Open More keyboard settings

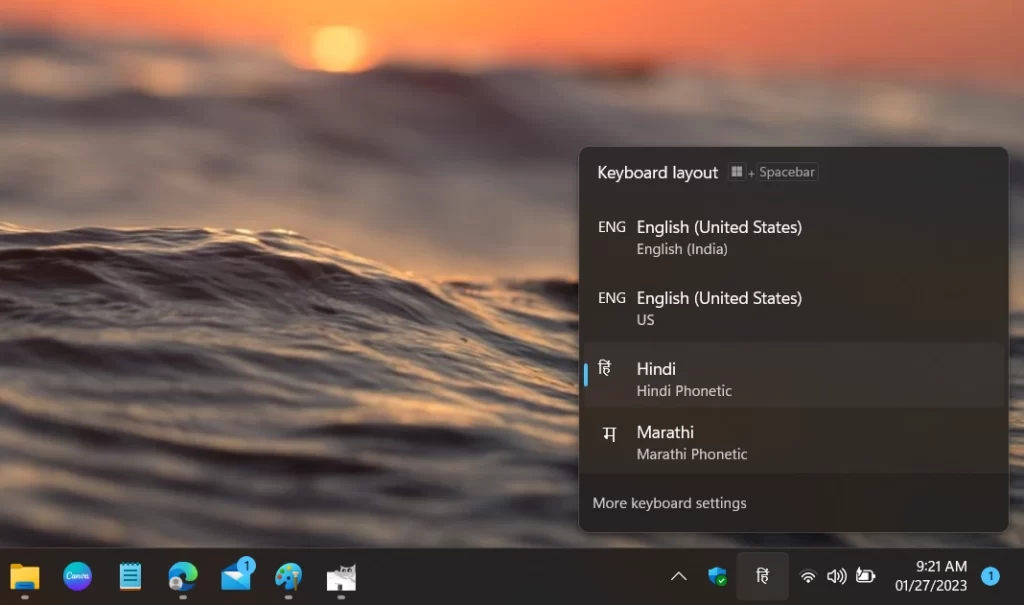point(669,503)
